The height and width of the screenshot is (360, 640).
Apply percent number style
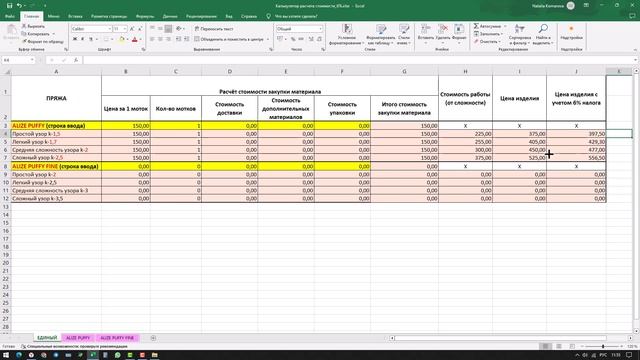click(x=293, y=39)
